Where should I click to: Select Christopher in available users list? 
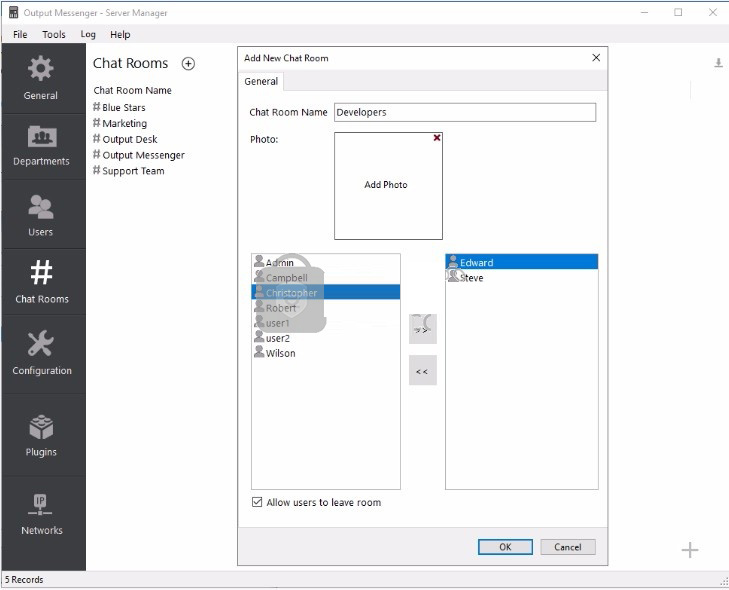[325, 292]
